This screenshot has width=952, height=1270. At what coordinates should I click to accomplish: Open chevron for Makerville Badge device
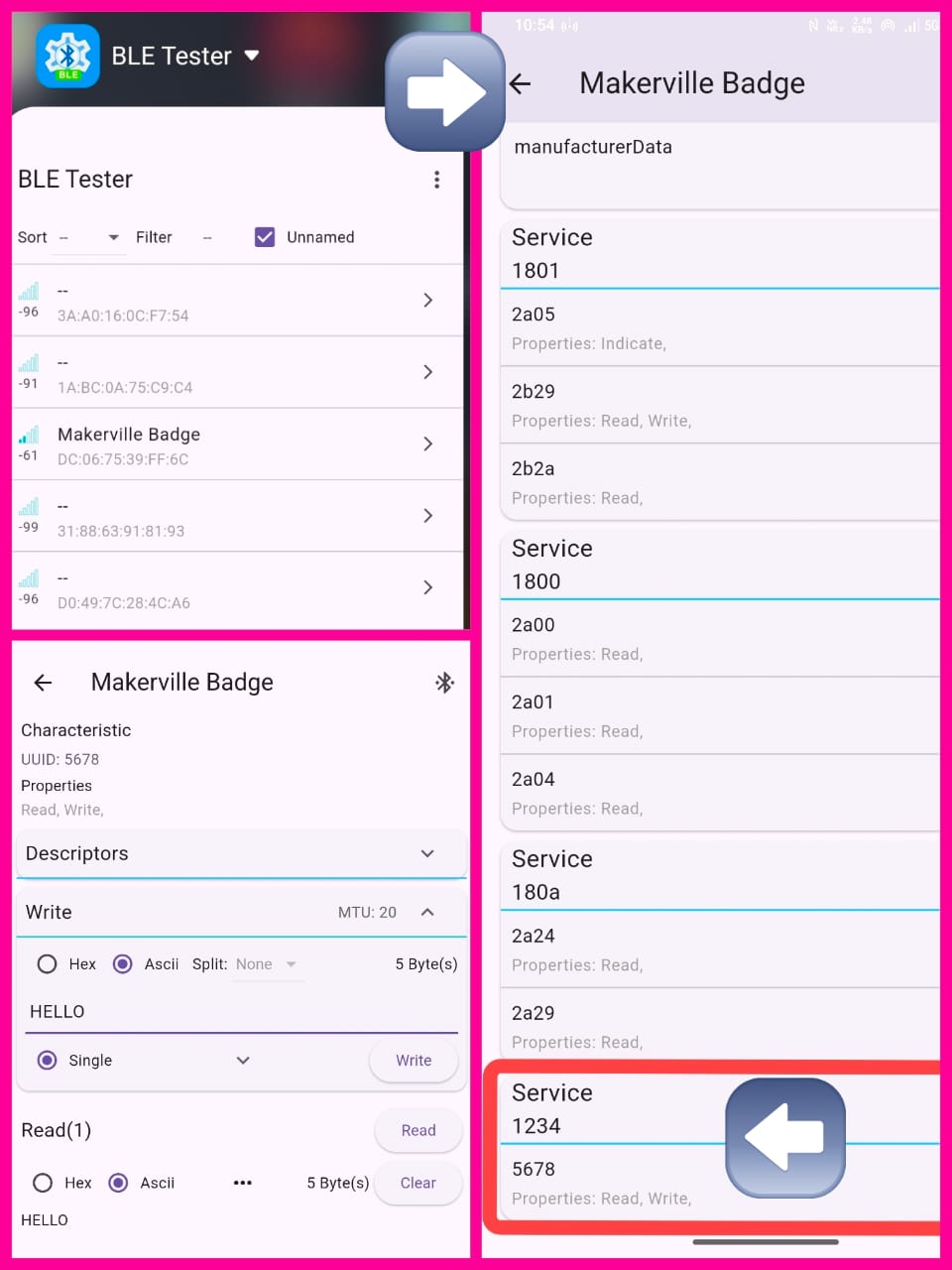coord(427,444)
